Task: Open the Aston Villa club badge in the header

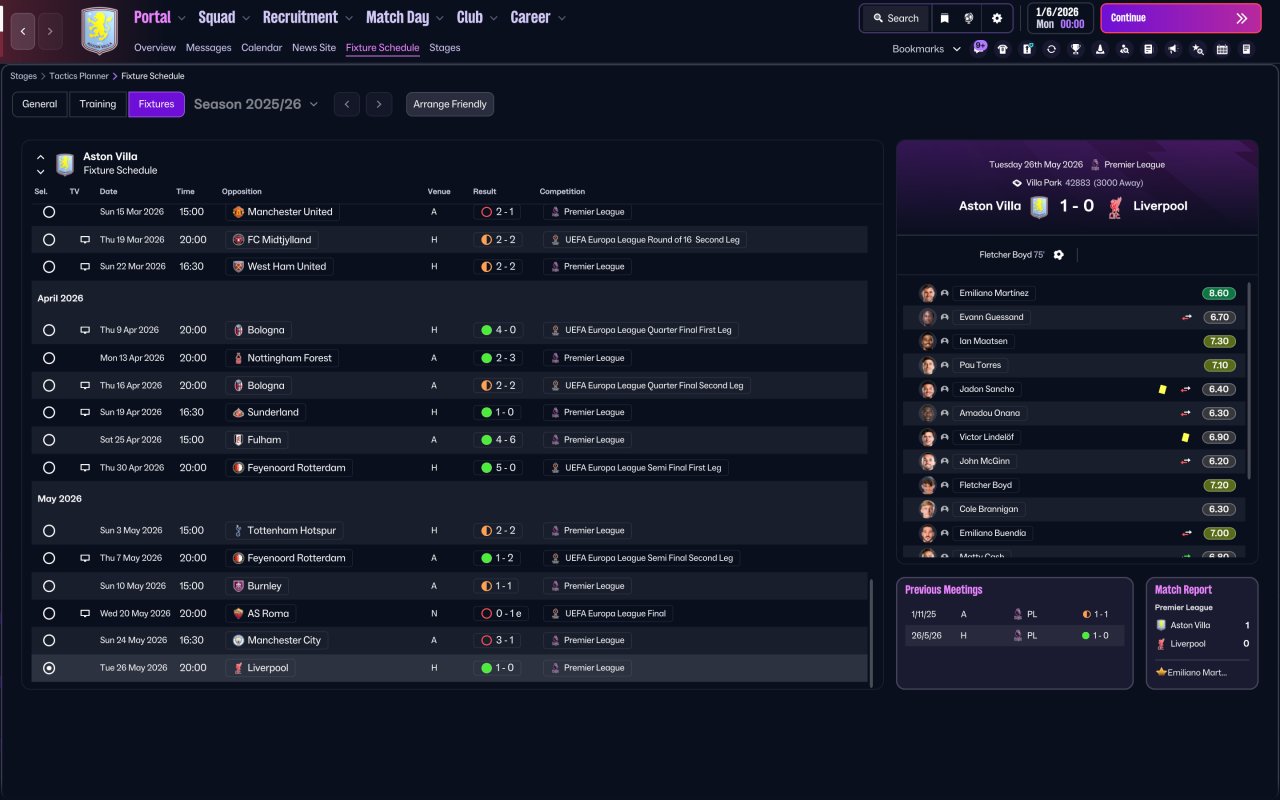Action: (x=99, y=31)
